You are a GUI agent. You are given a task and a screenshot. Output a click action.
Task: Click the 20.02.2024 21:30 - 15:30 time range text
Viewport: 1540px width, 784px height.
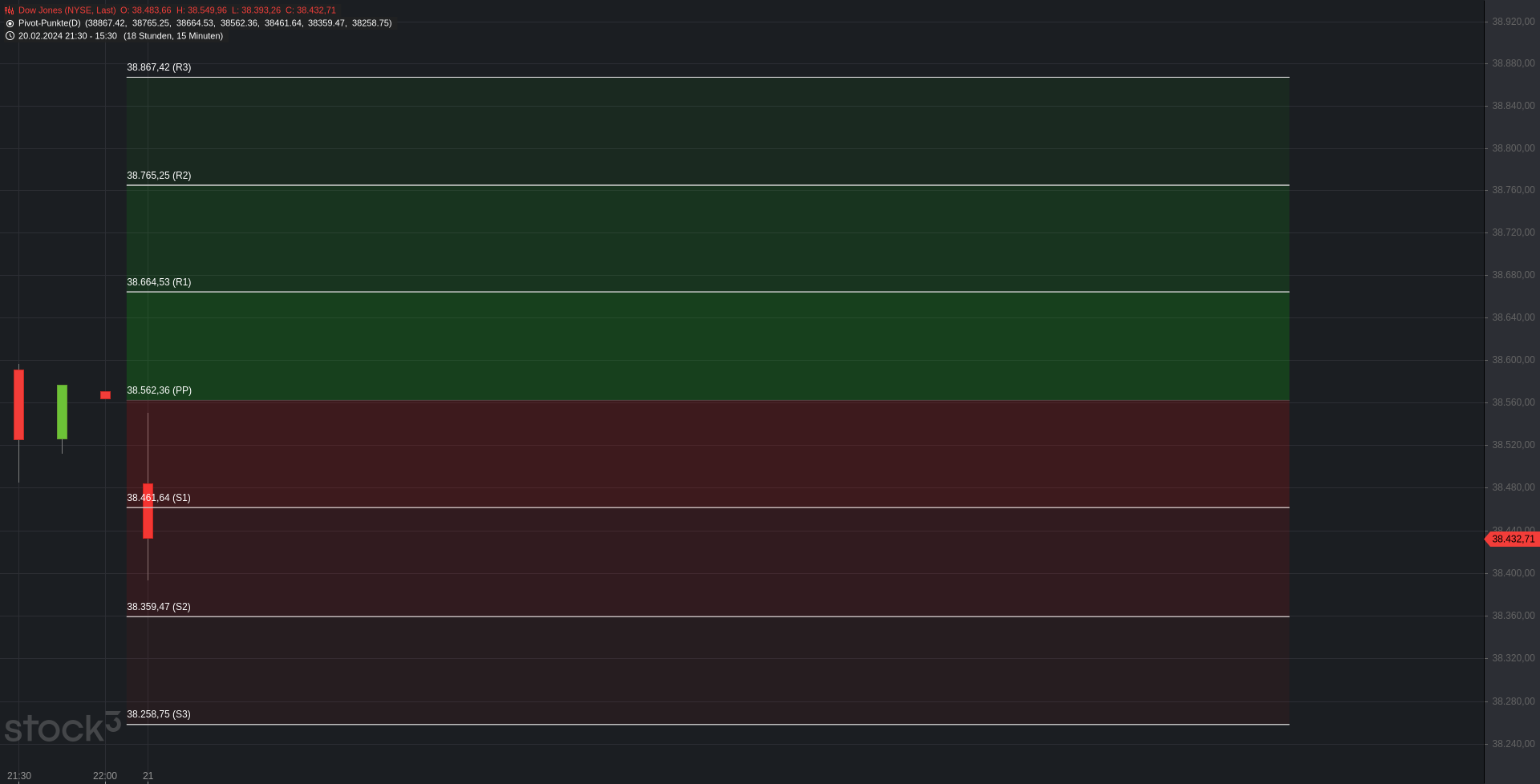point(67,36)
